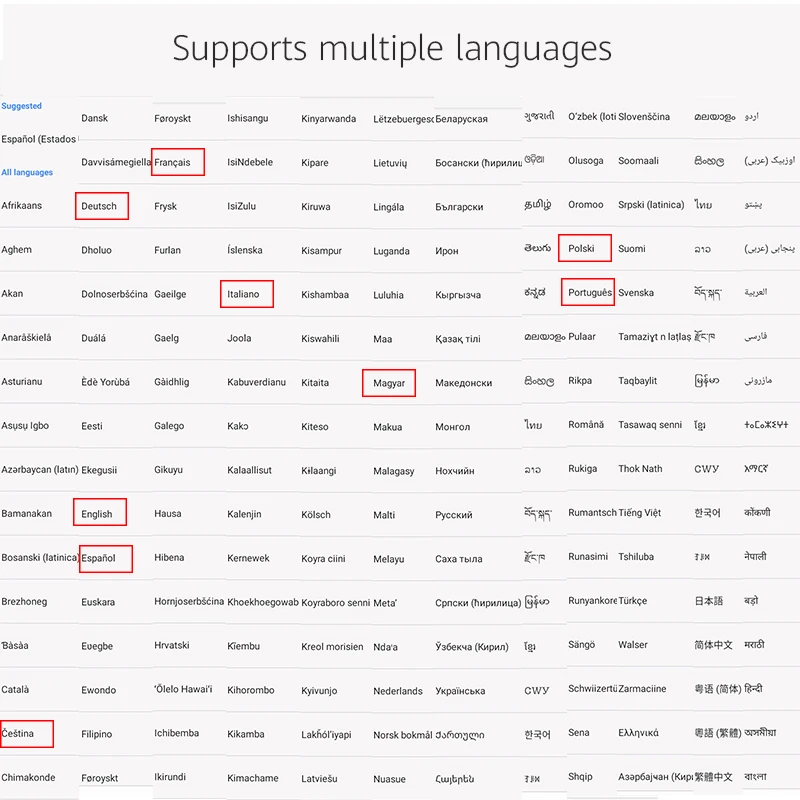Select Melayu language entry
This screenshot has height=800, width=800.
coord(388,559)
